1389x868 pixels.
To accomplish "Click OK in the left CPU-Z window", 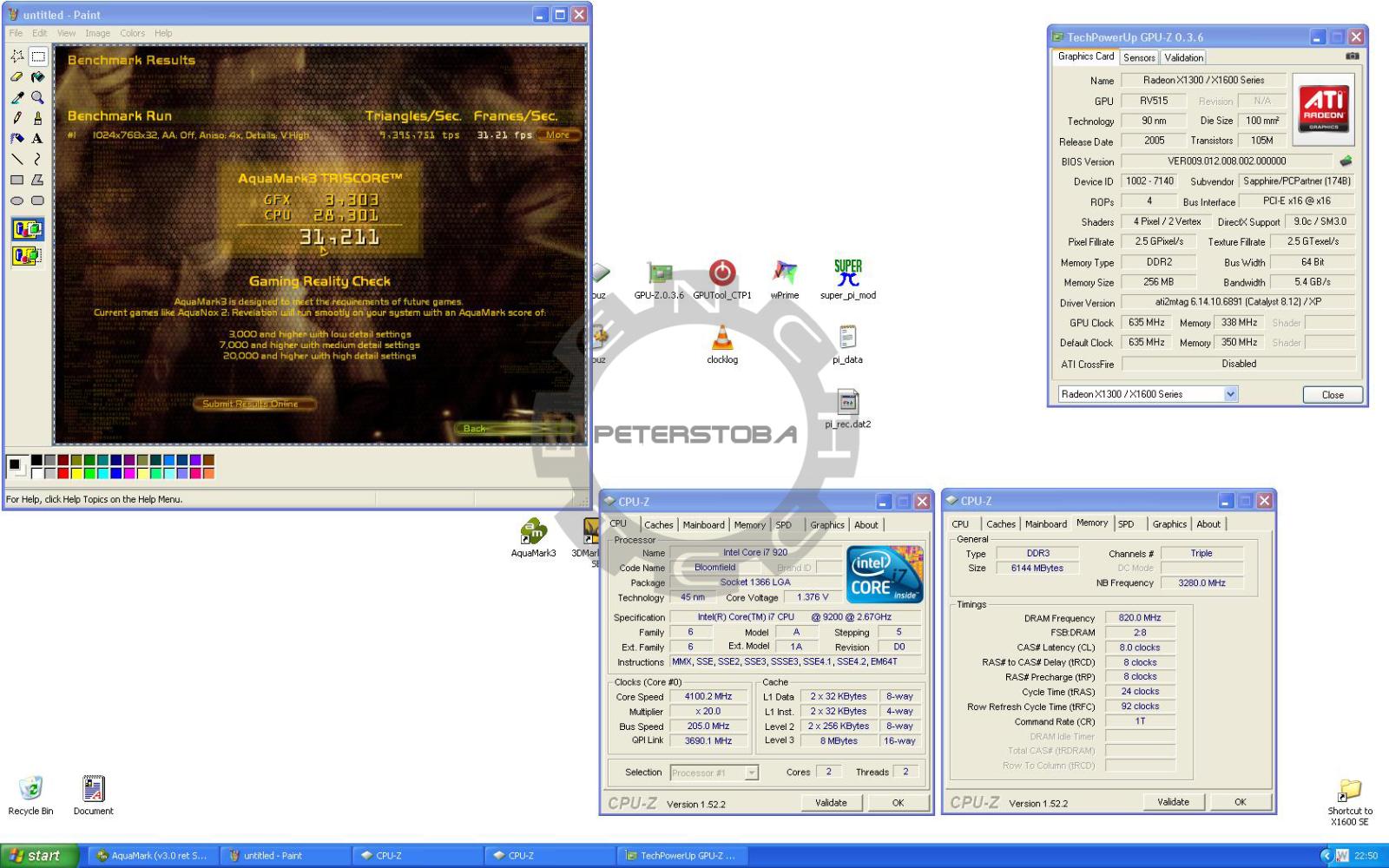I will 898,803.
